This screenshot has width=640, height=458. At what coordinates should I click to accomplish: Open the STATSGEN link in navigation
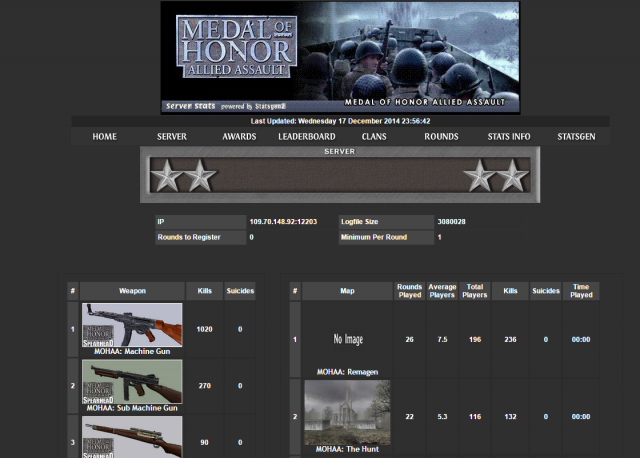pyautogui.click(x=576, y=137)
